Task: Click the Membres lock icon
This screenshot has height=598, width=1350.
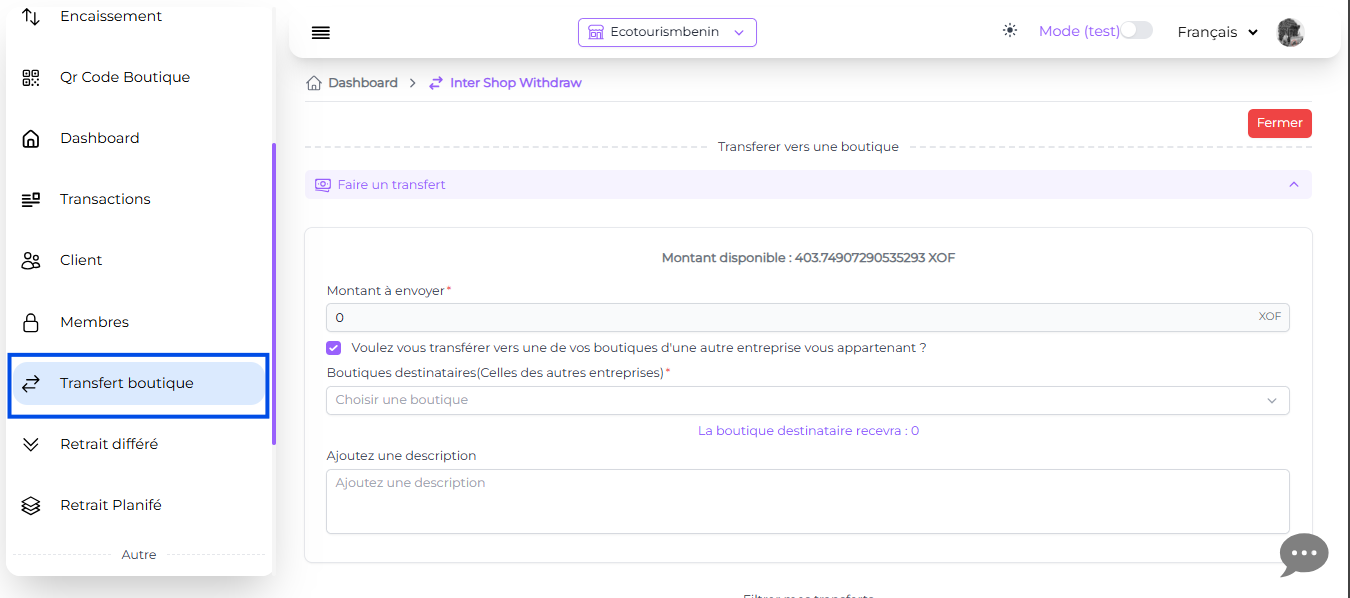Action: pos(31,322)
